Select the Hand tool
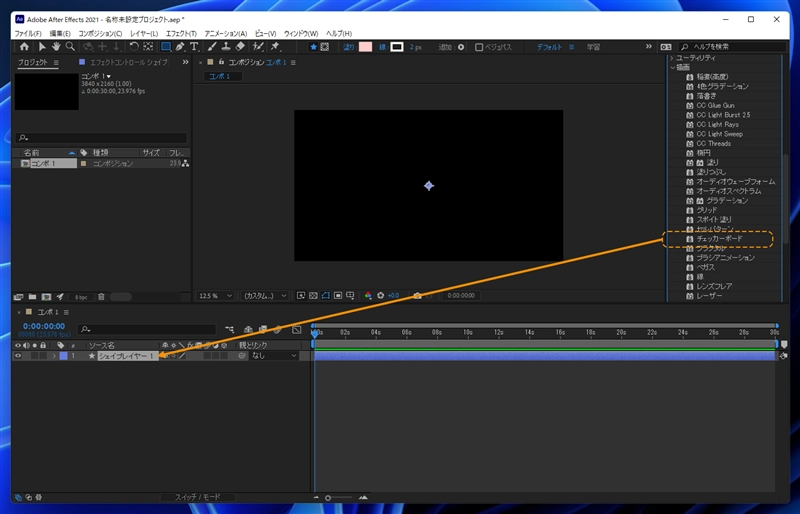Viewport: 800px width, 514px height. (56, 47)
